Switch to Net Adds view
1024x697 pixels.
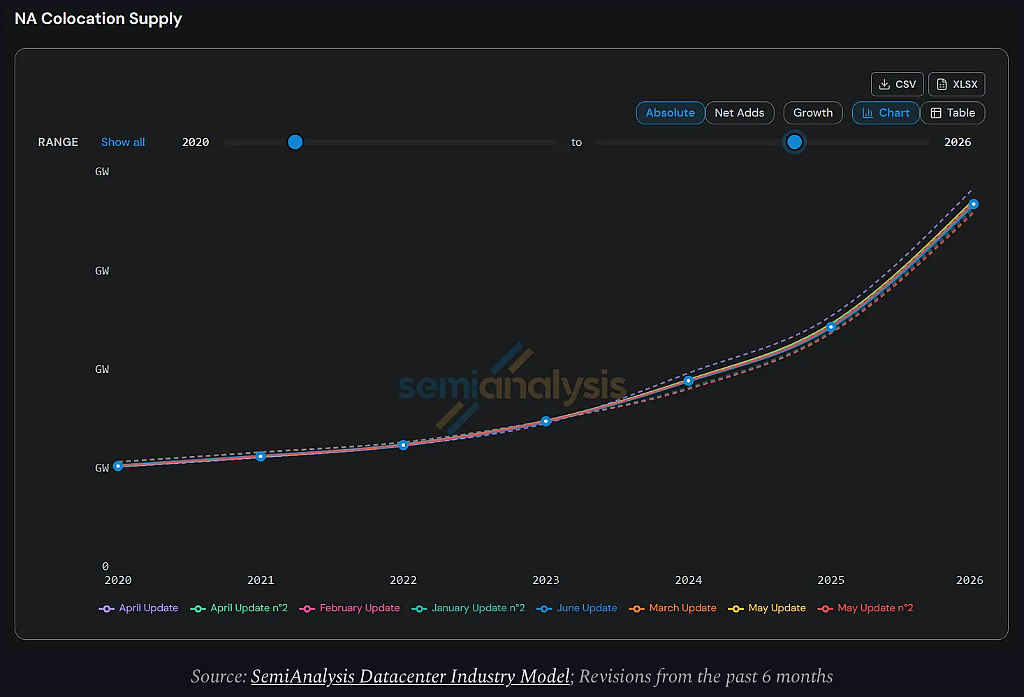click(739, 113)
